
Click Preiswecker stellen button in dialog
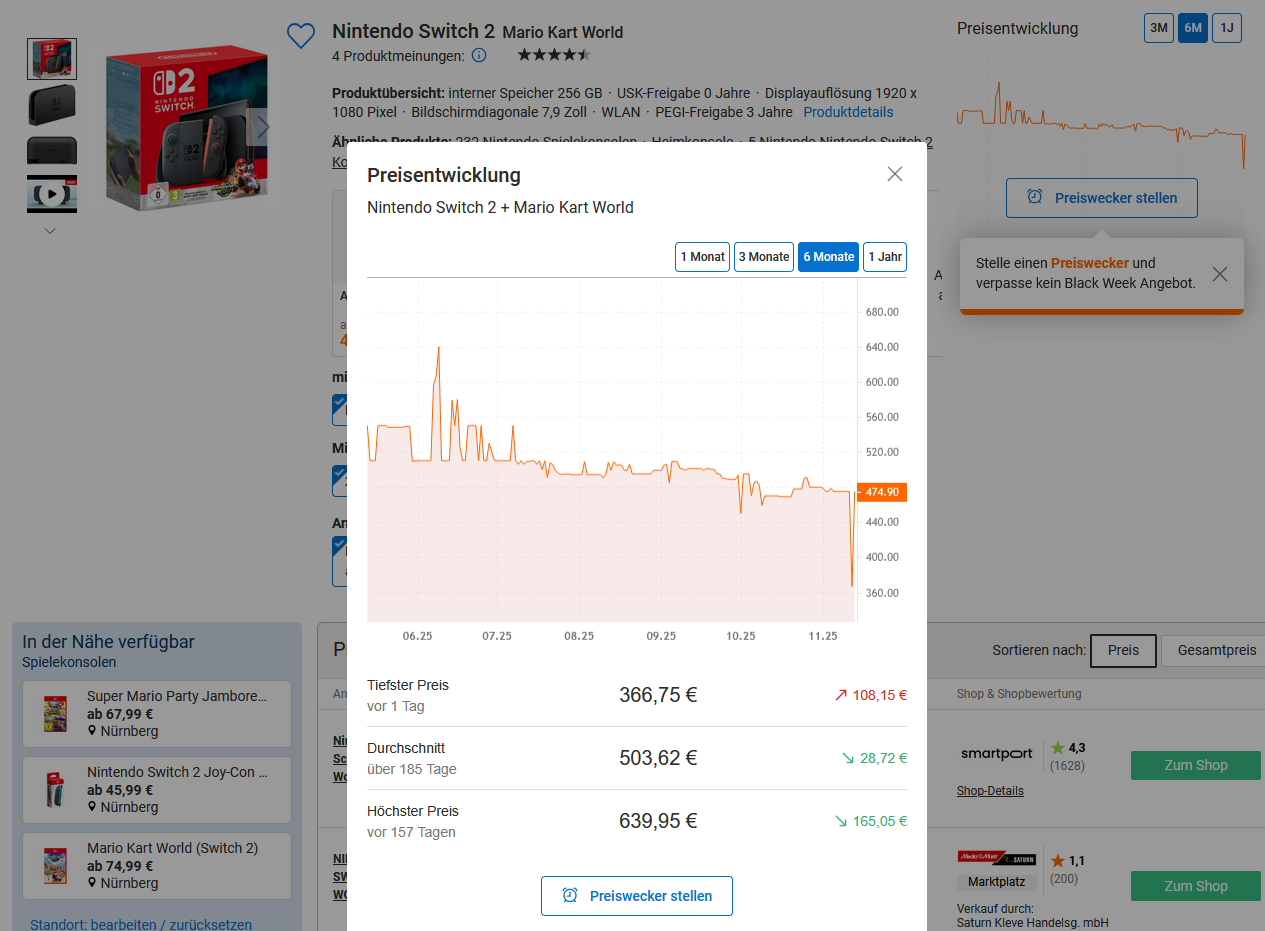[637, 896]
